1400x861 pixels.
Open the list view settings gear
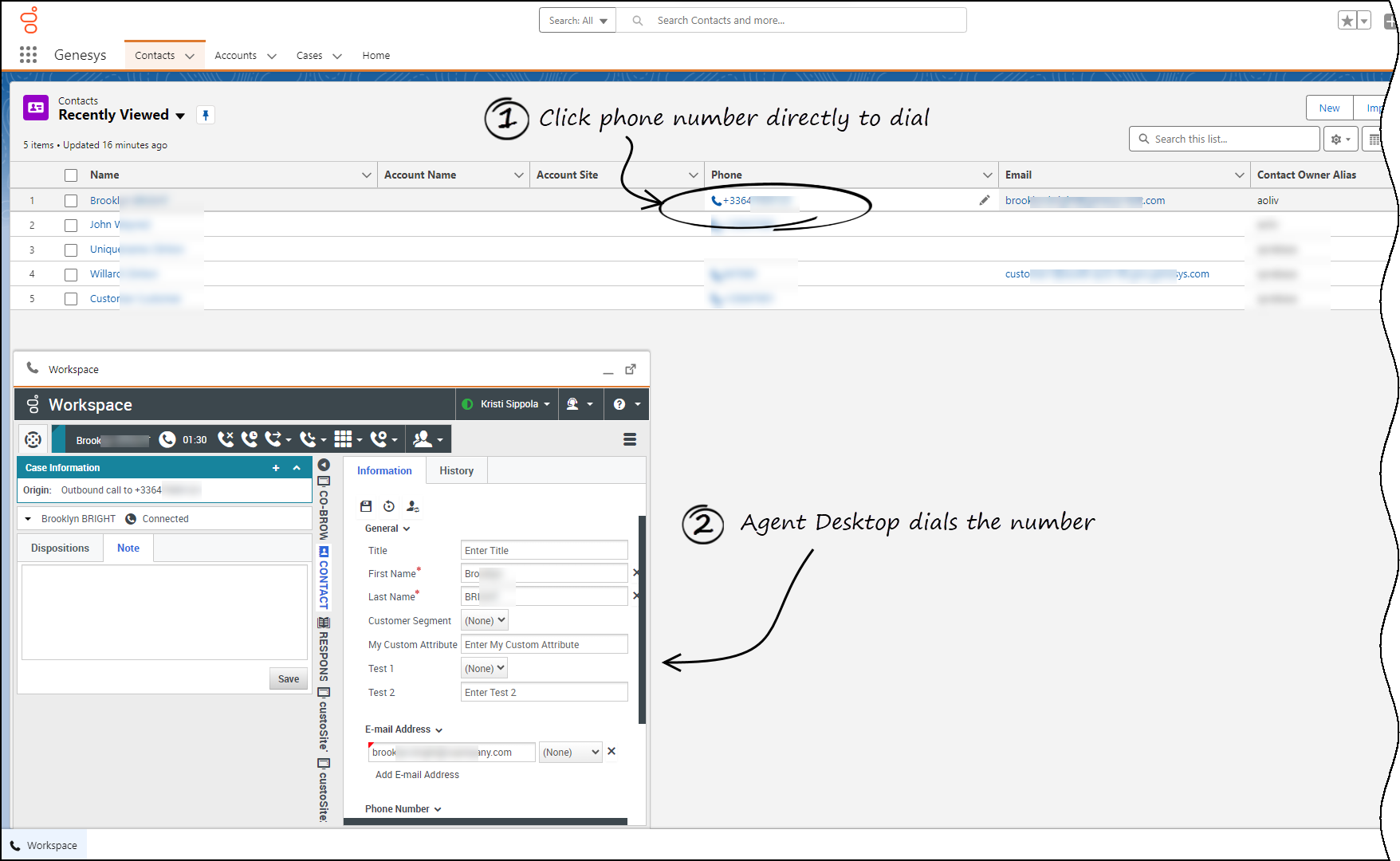point(1341,139)
